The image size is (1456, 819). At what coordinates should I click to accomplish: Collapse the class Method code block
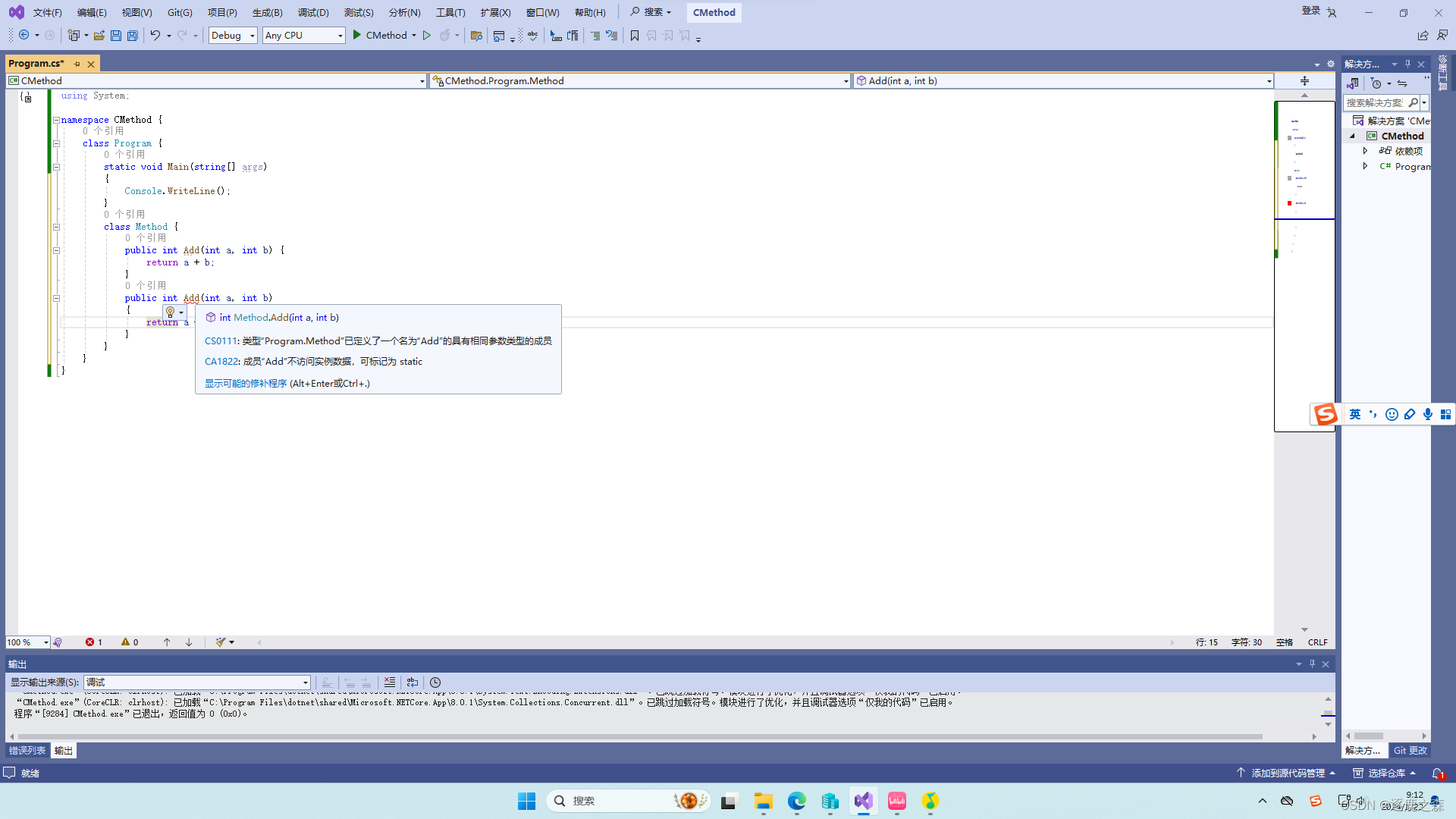(x=56, y=227)
